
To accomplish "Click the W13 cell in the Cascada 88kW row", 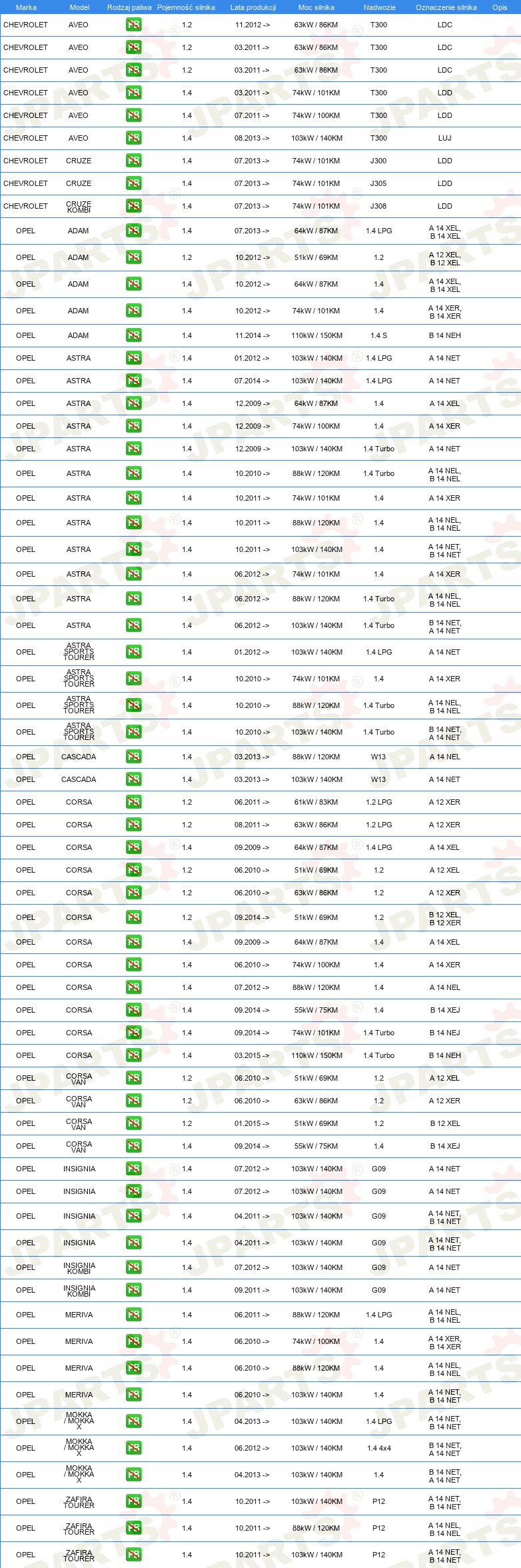I will [378, 757].
